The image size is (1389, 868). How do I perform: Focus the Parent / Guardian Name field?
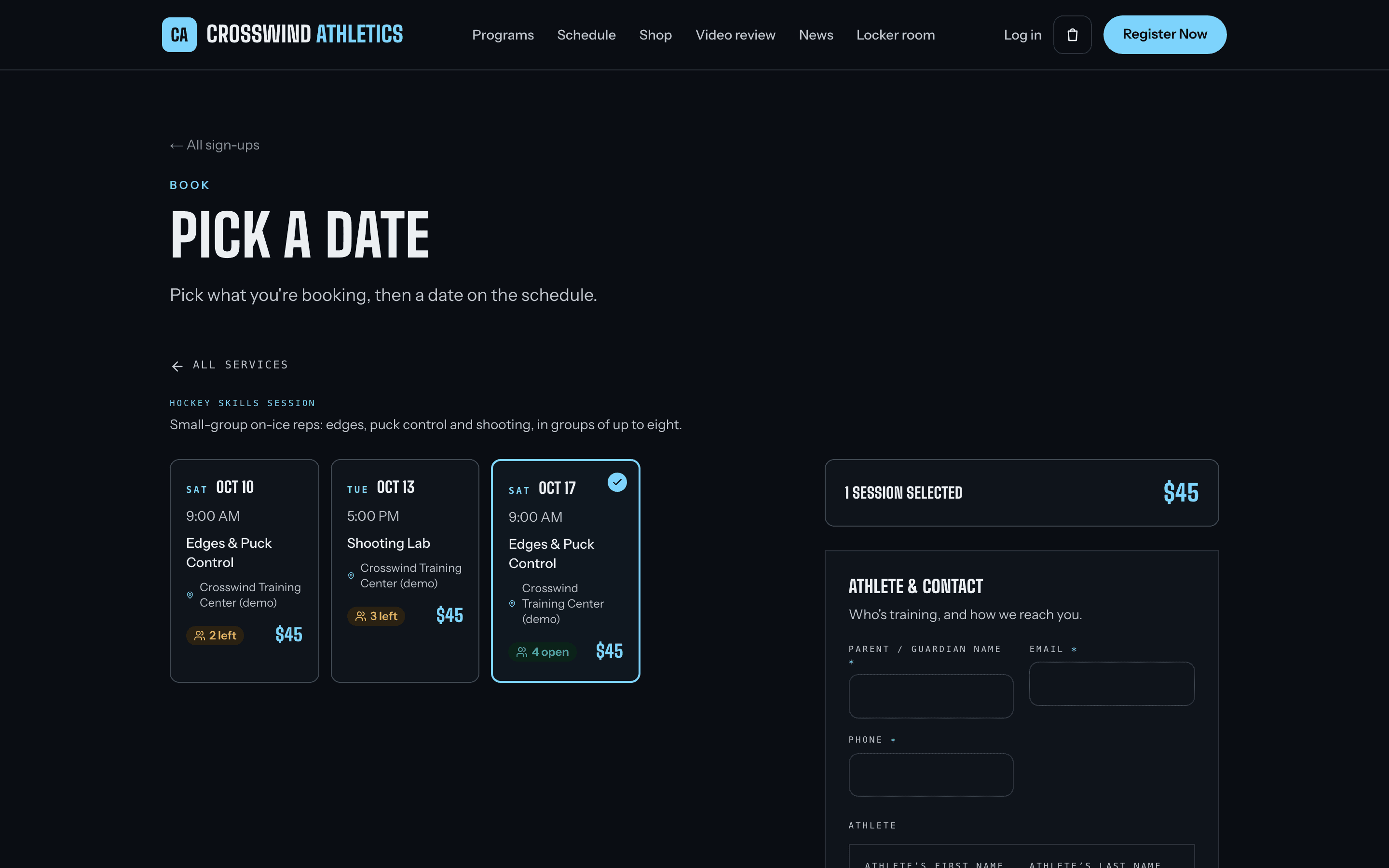click(x=930, y=696)
